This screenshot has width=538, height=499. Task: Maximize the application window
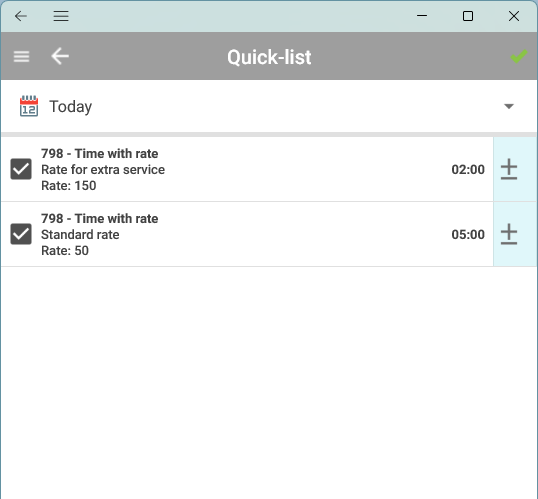tap(468, 16)
